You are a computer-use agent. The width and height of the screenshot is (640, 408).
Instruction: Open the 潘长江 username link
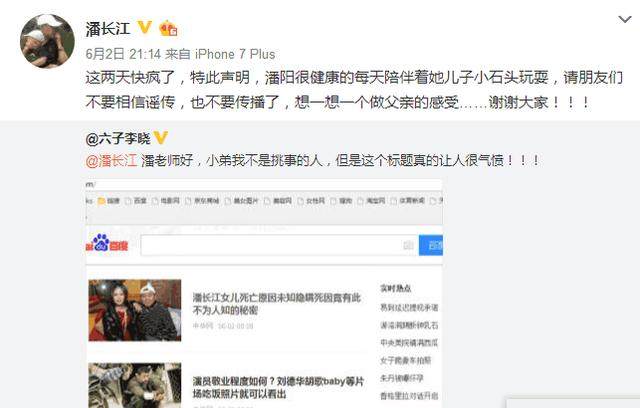coord(108,29)
